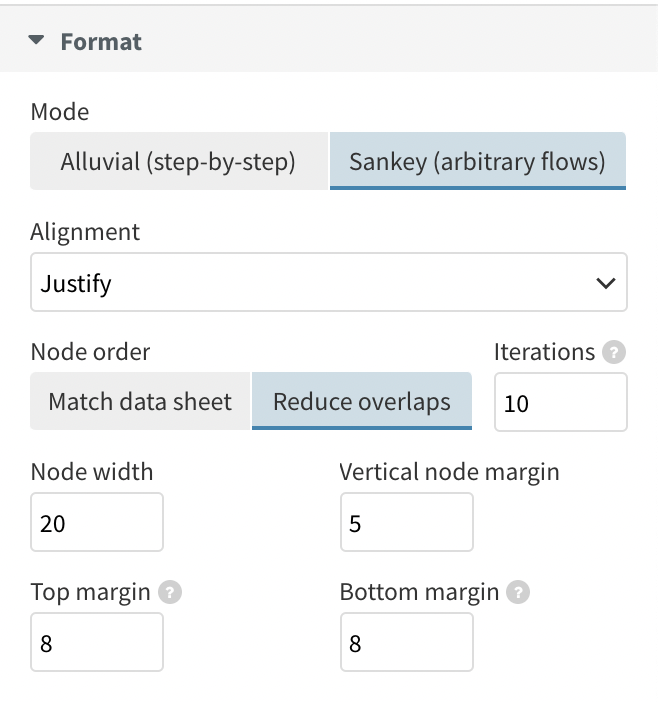The height and width of the screenshot is (702, 658).
Task: Open the Iterations help icon
Action: pyautogui.click(x=614, y=352)
